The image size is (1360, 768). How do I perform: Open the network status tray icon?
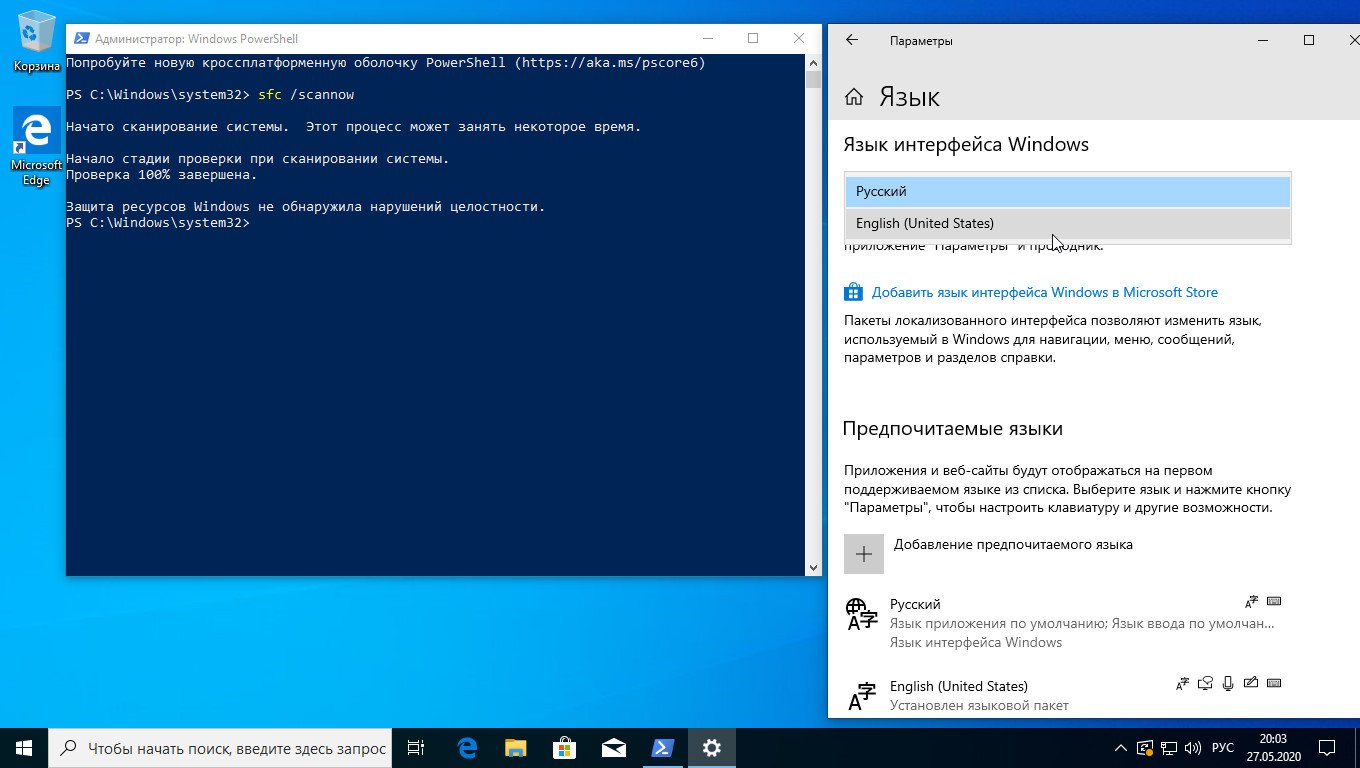pos(1170,748)
